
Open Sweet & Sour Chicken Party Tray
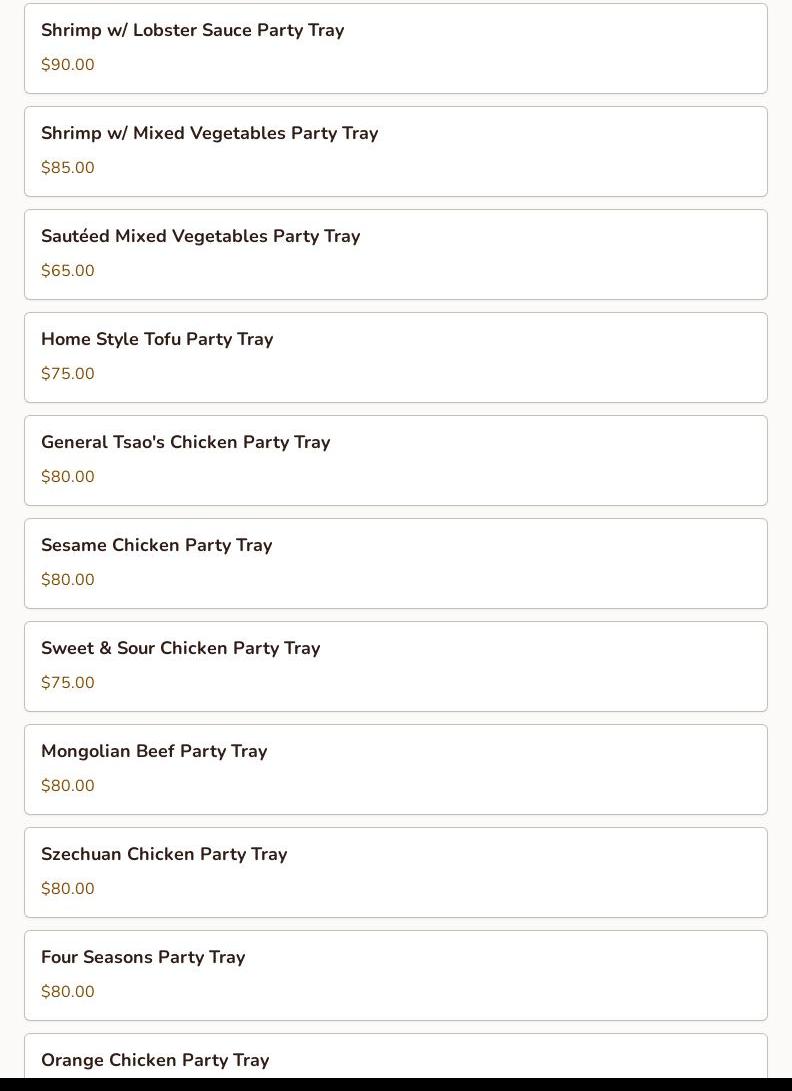tap(180, 648)
